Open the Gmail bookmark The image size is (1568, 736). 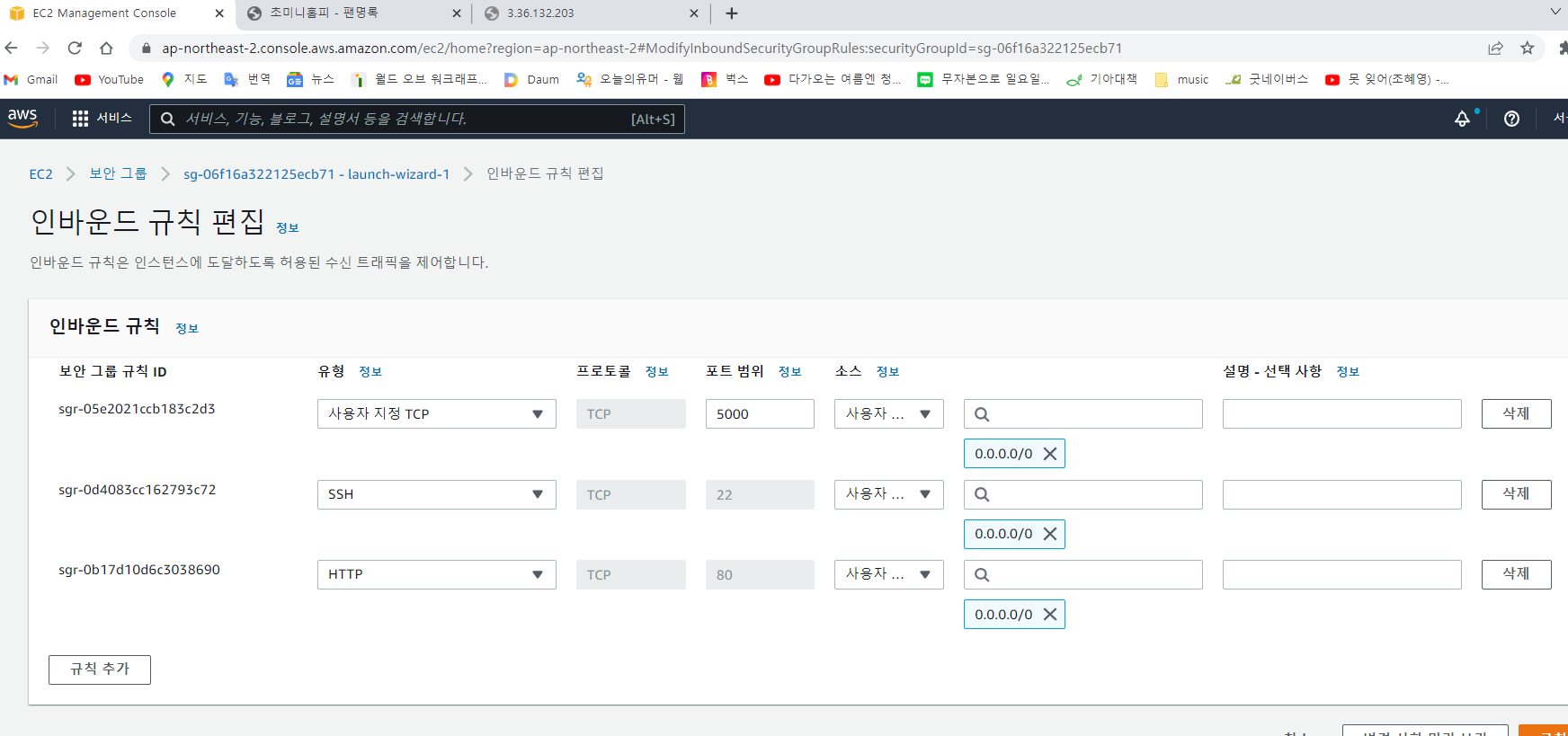pyautogui.click(x=31, y=79)
